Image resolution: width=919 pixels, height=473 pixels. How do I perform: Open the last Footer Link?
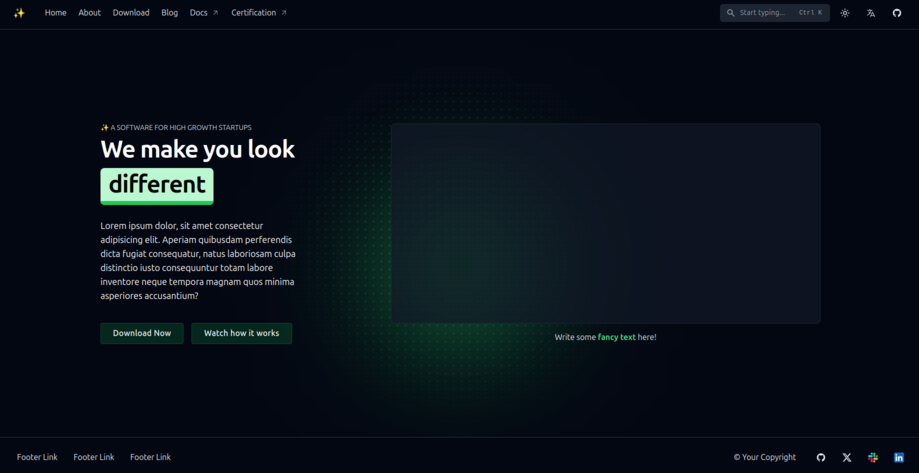151,457
